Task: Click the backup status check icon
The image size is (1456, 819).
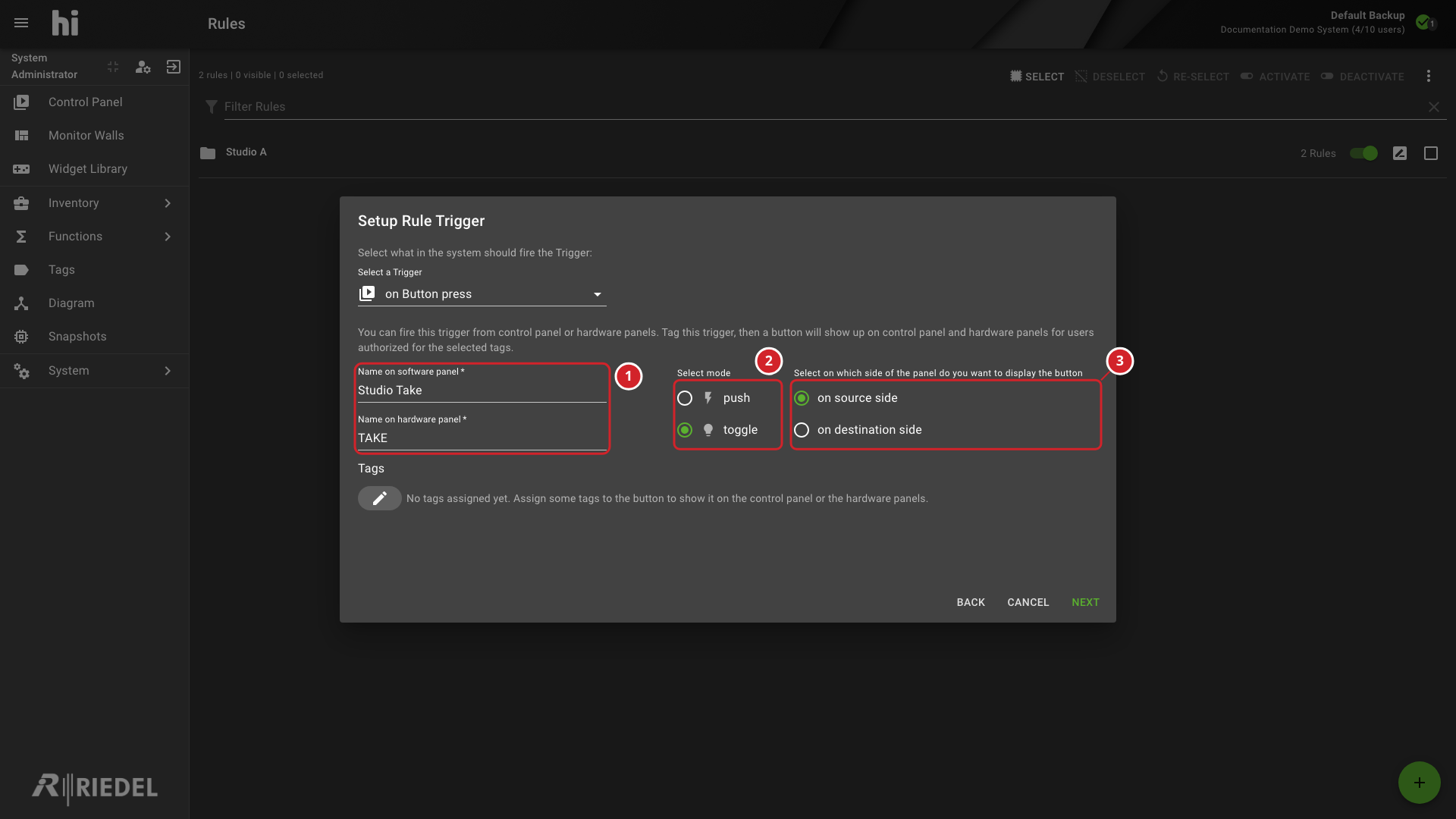Action: click(x=1423, y=22)
